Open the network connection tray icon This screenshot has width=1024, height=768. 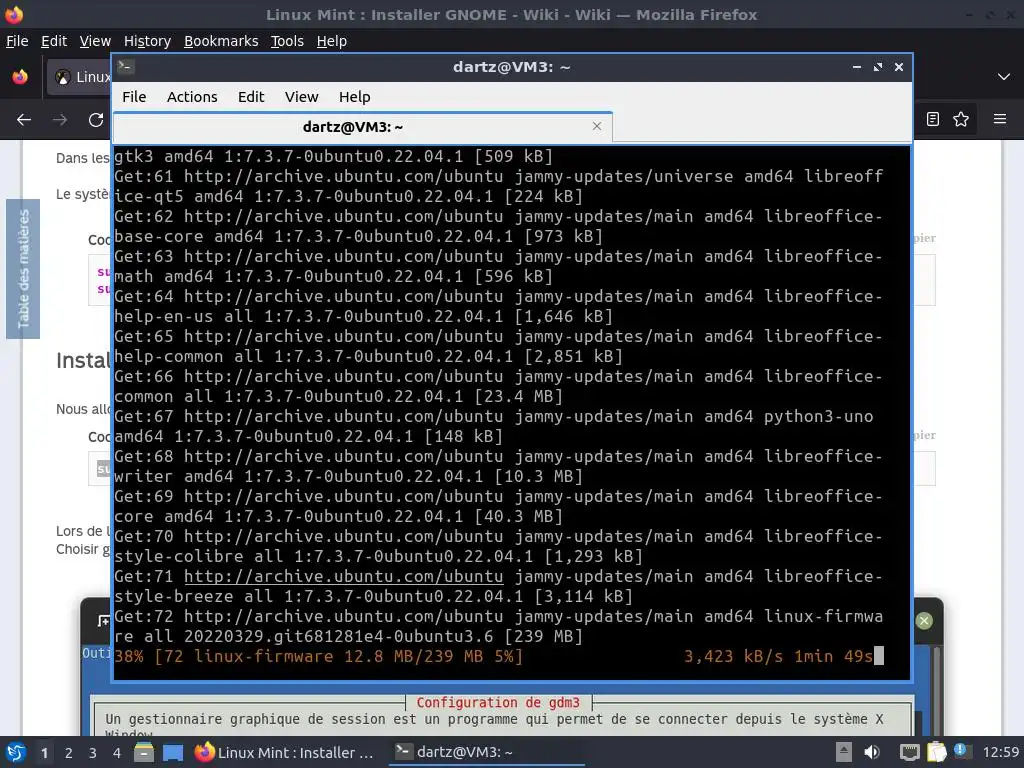909,752
